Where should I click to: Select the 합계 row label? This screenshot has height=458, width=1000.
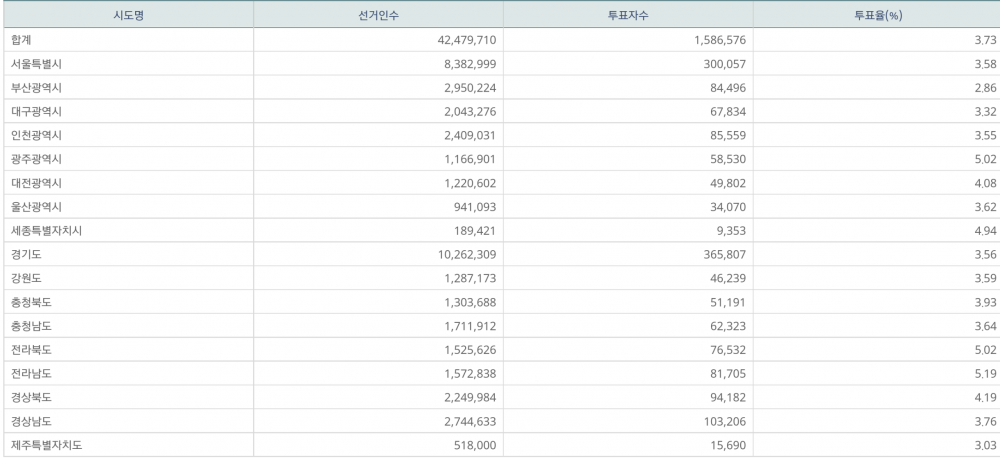click(22, 40)
